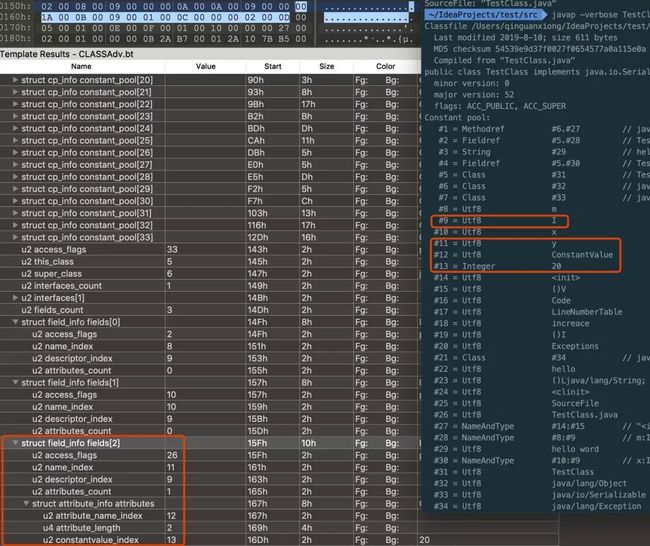This screenshot has width=650, height=546.
Task: Select the u2 constantvalue_index row
Action: click(x=209, y=540)
